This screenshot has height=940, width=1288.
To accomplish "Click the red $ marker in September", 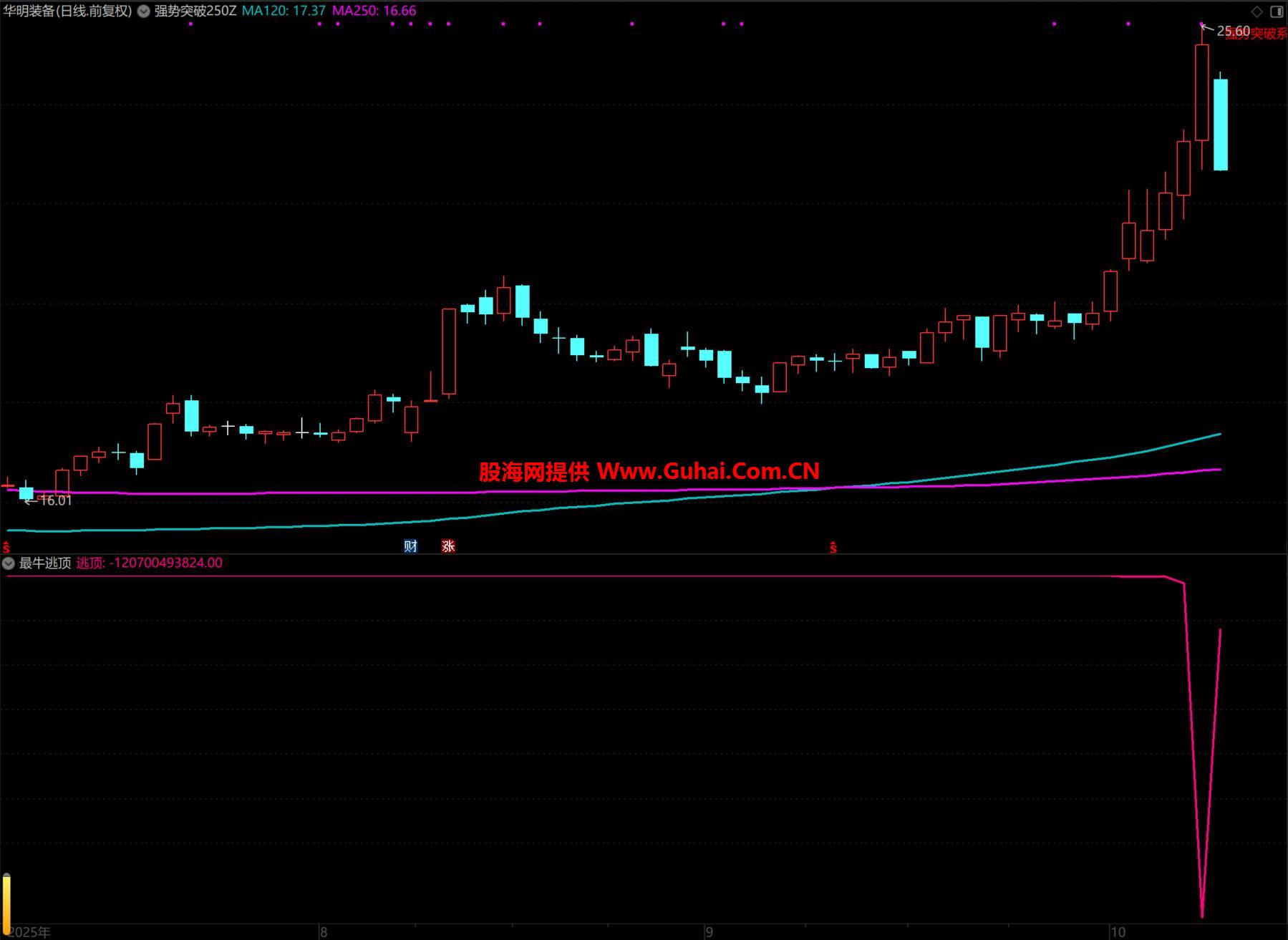I will [x=833, y=548].
